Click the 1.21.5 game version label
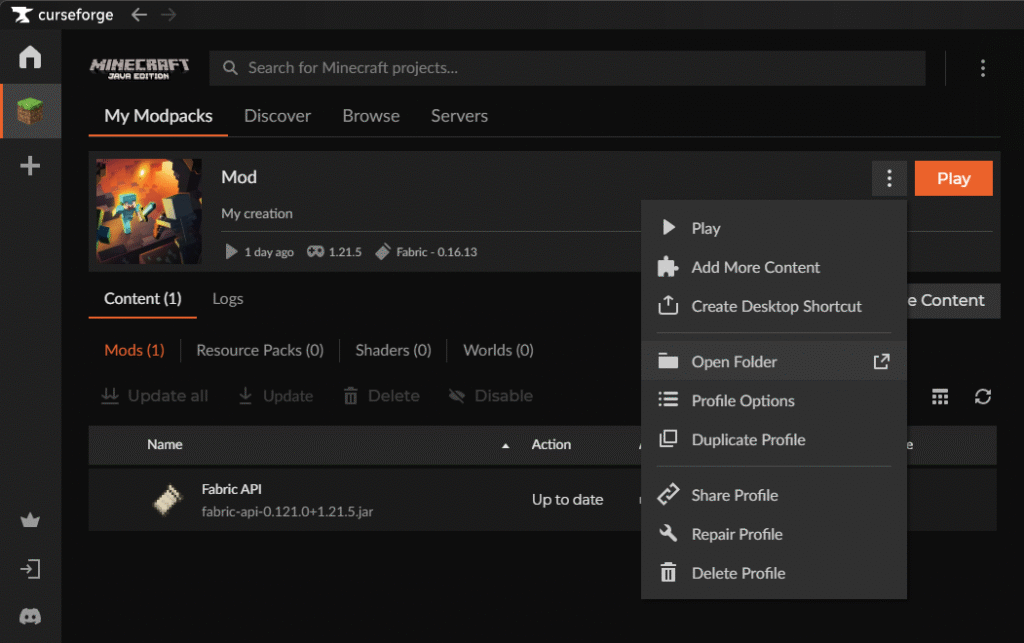This screenshot has width=1024, height=643. point(345,252)
